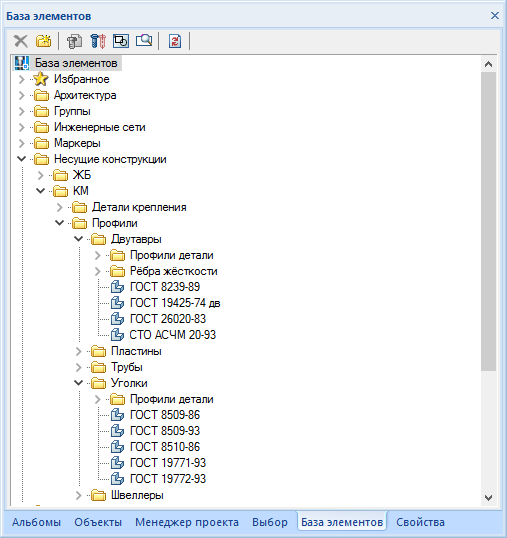Expand the Архитектура folder
507x538 pixels.
coord(22,95)
